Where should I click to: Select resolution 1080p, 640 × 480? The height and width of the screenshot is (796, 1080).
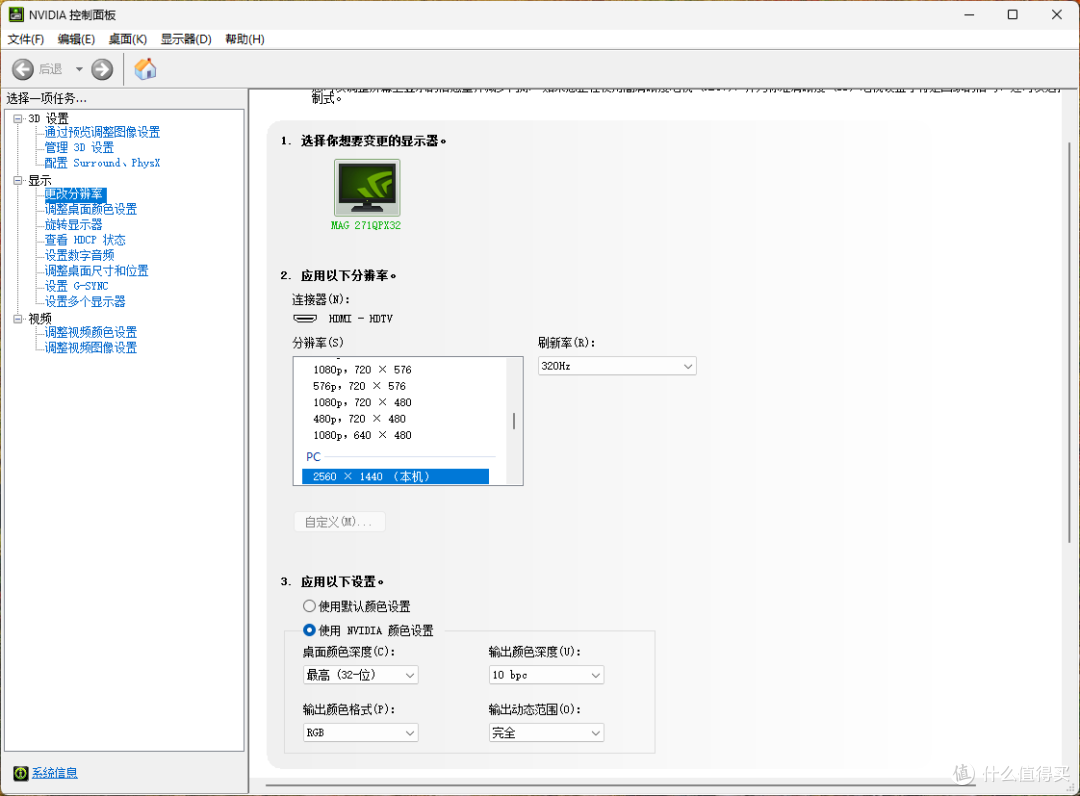point(362,435)
